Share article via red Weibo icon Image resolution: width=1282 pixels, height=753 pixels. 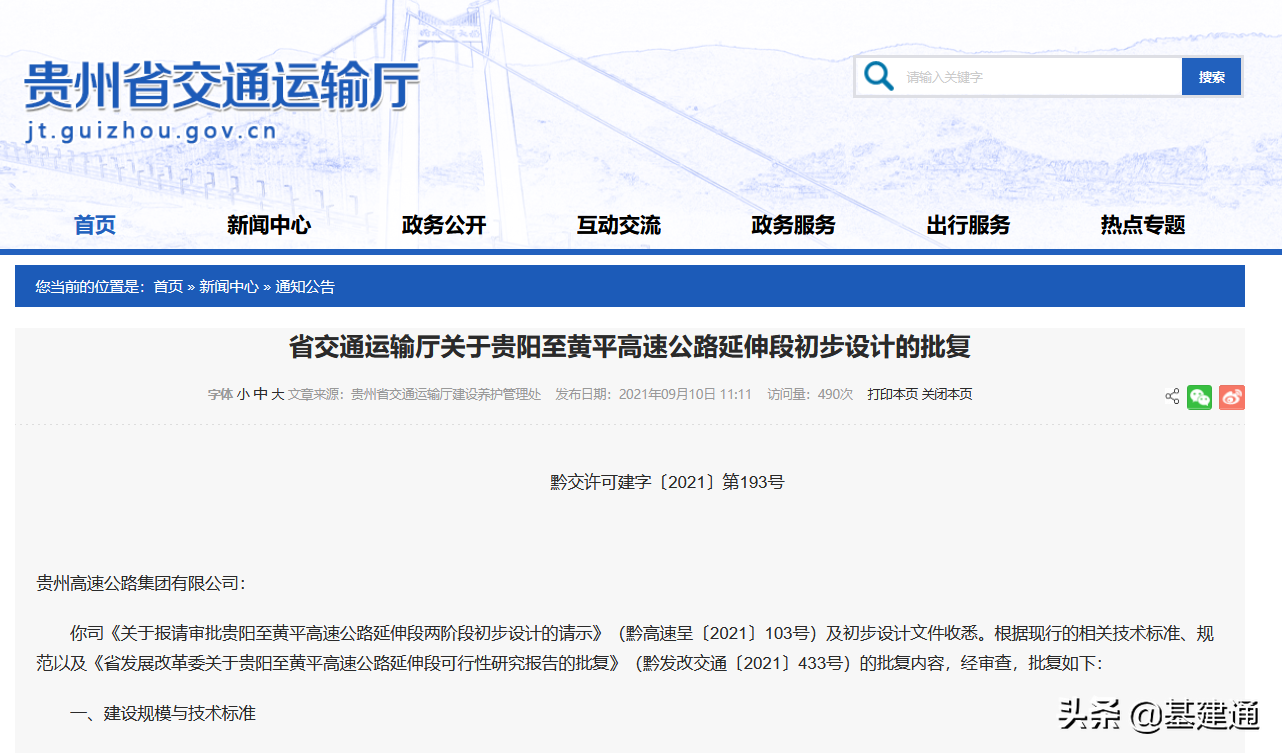(x=1232, y=397)
